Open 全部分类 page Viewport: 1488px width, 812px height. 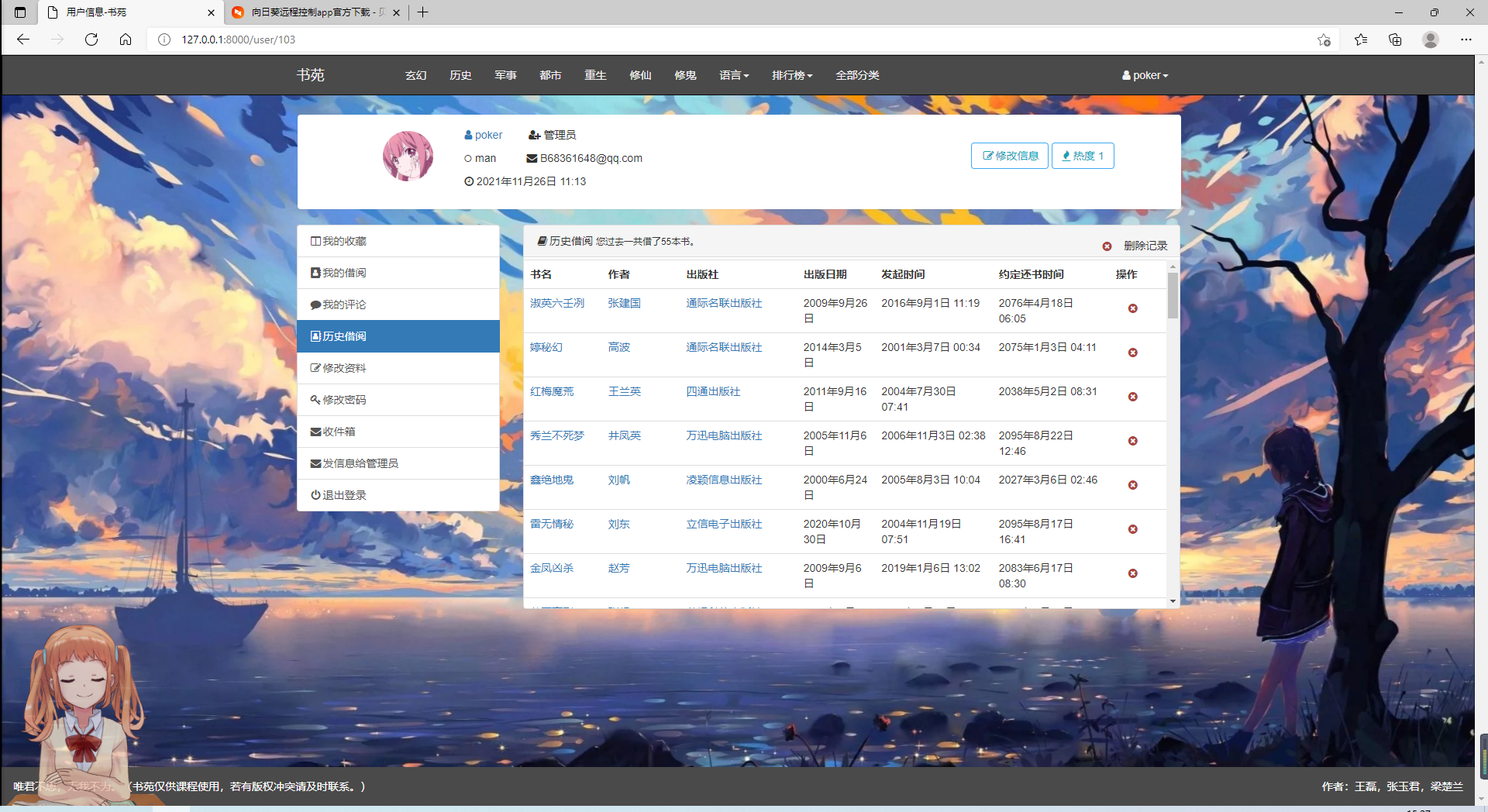(x=857, y=75)
